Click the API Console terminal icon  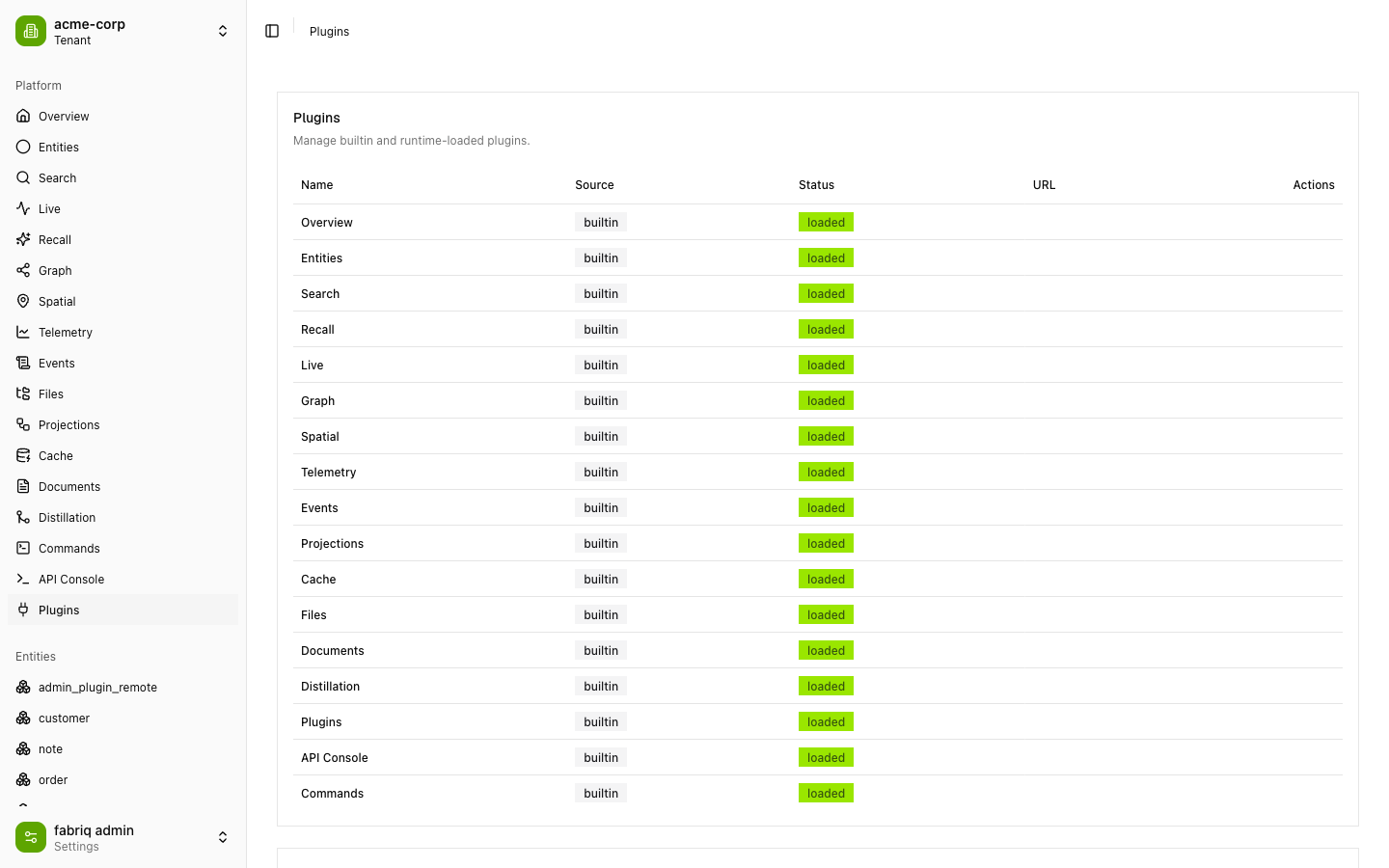point(23,579)
